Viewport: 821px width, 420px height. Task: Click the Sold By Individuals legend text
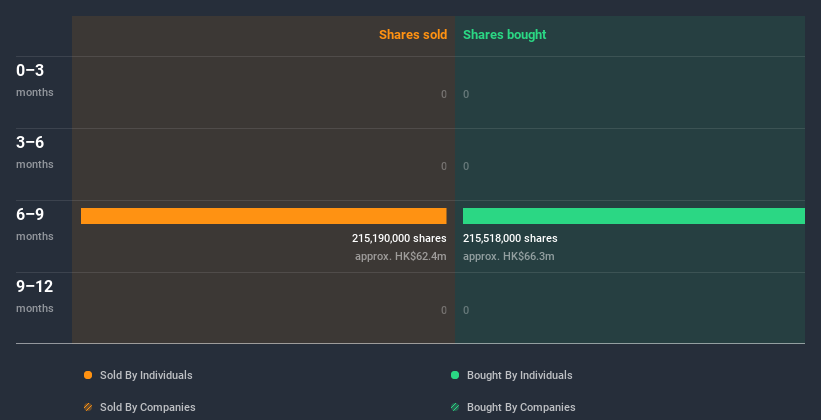tap(146, 375)
